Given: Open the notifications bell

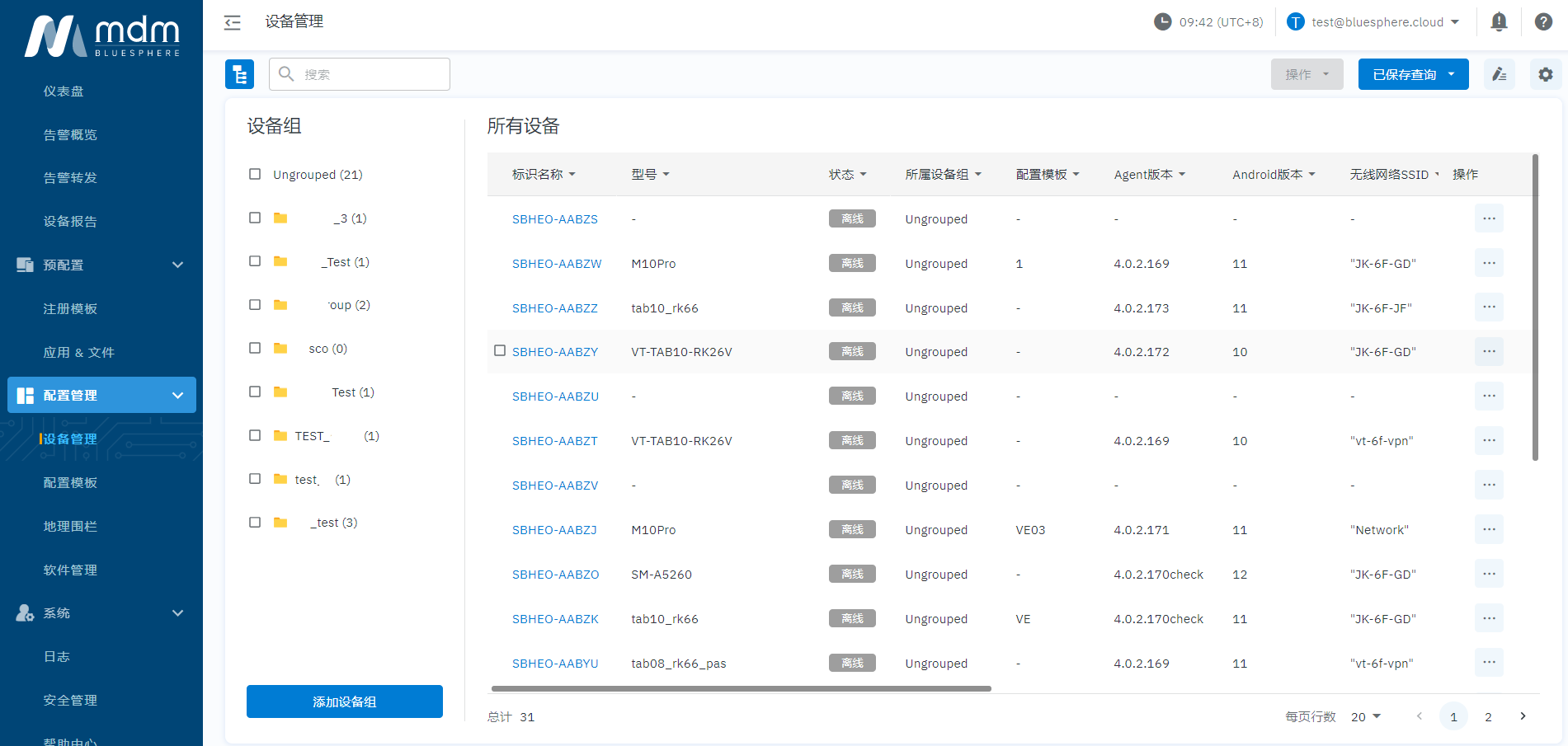Looking at the screenshot, I should [x=1499, y=22].
